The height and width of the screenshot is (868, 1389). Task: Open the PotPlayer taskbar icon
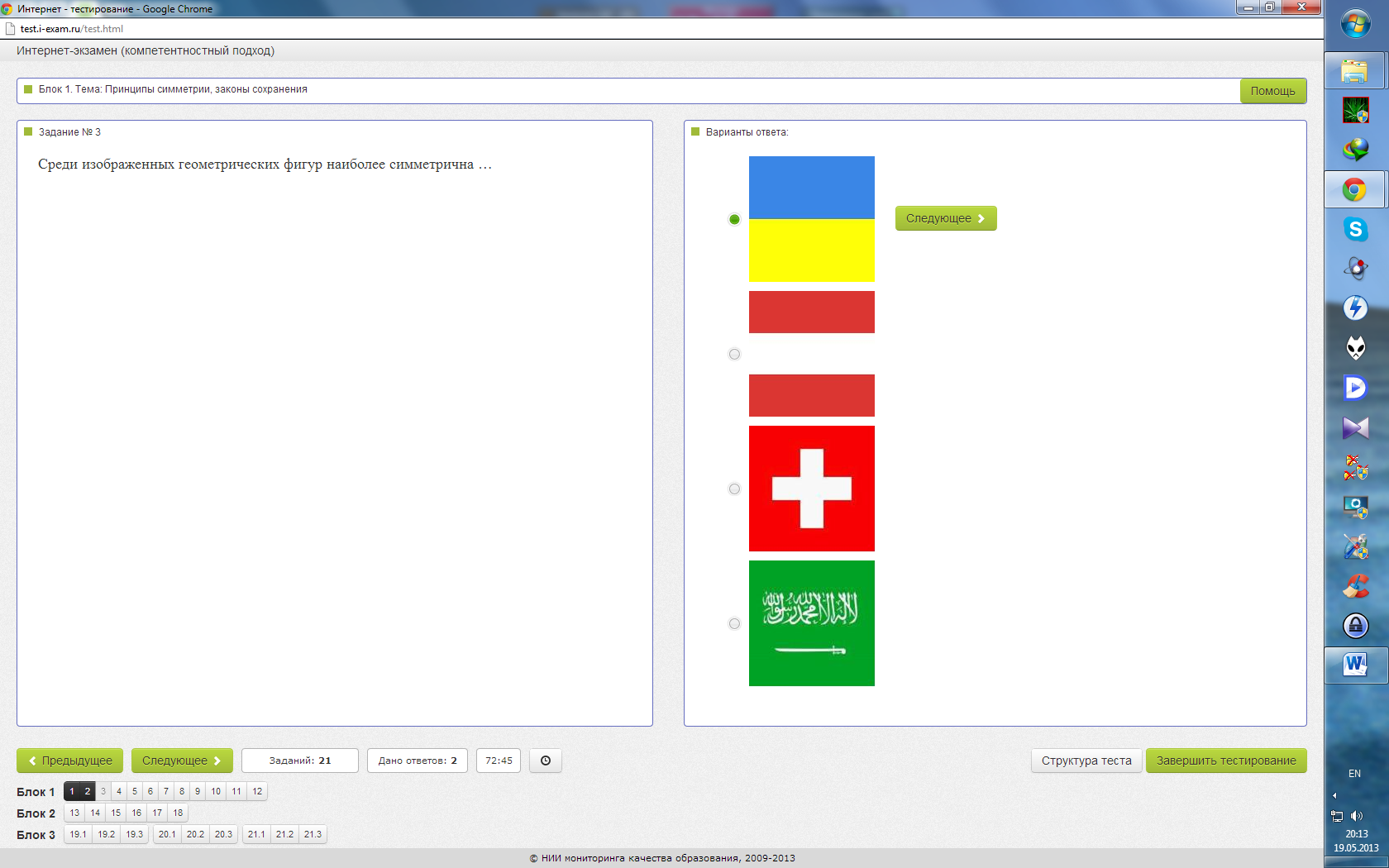coord(1355,388)
